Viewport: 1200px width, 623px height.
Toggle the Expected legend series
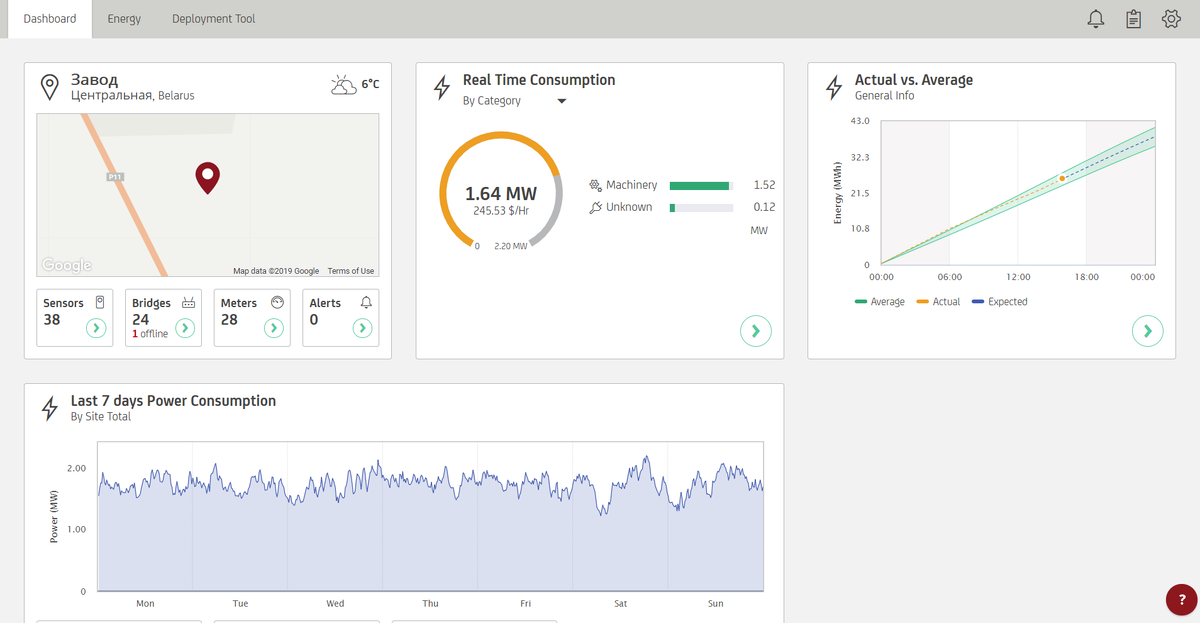[x=1000, y=302]
